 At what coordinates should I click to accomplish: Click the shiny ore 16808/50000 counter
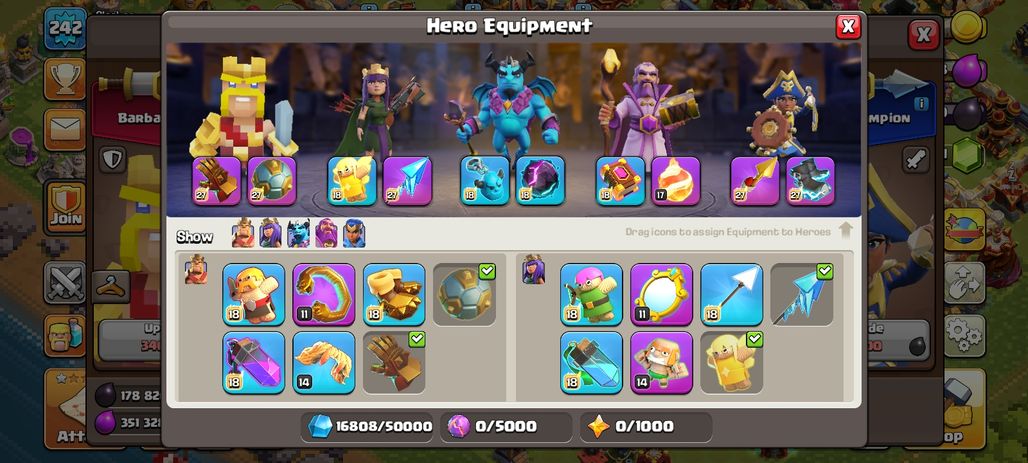click(x=369, y=427)
